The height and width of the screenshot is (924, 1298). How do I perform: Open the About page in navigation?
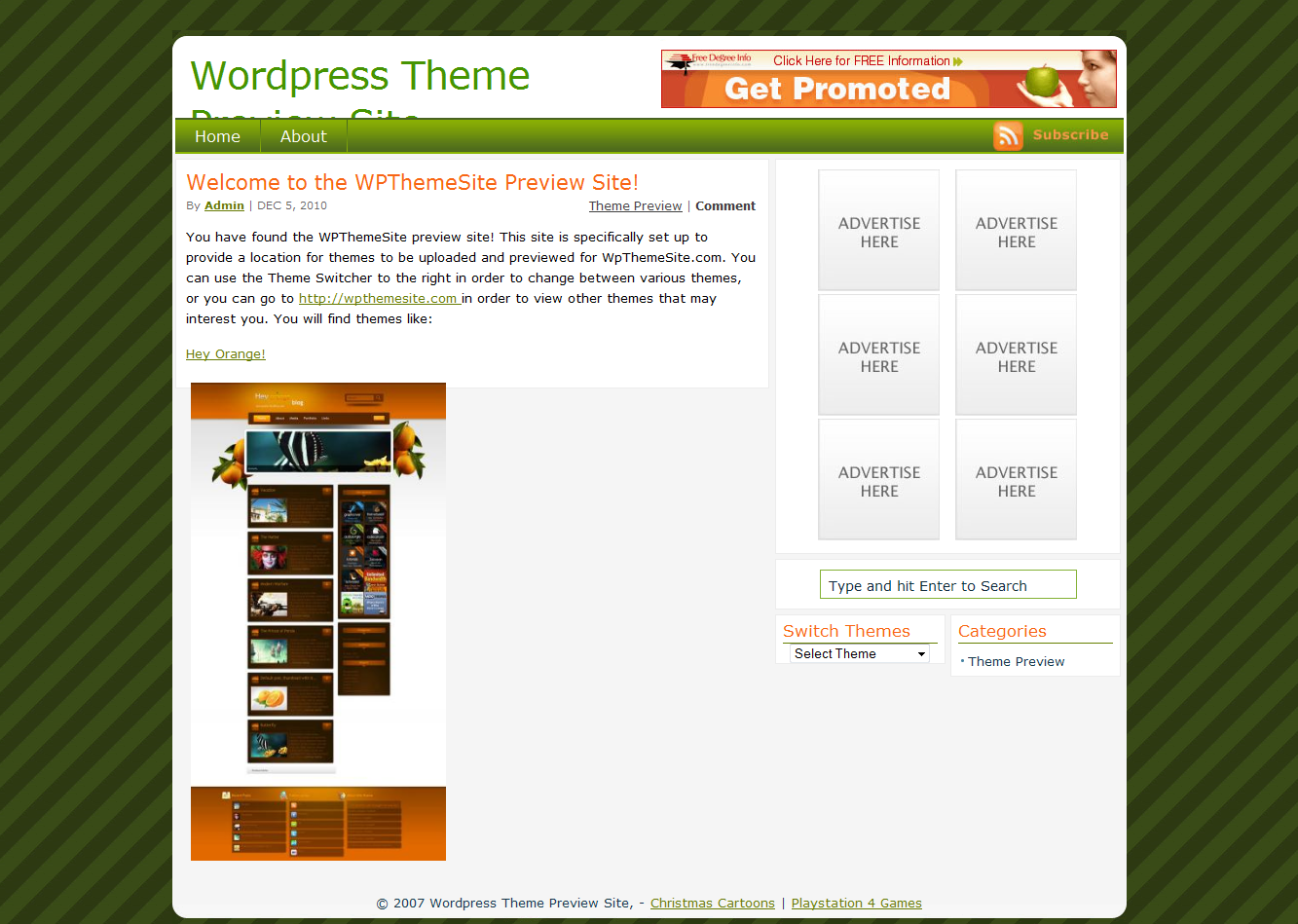pyautogui.click(x=303, y=136)
